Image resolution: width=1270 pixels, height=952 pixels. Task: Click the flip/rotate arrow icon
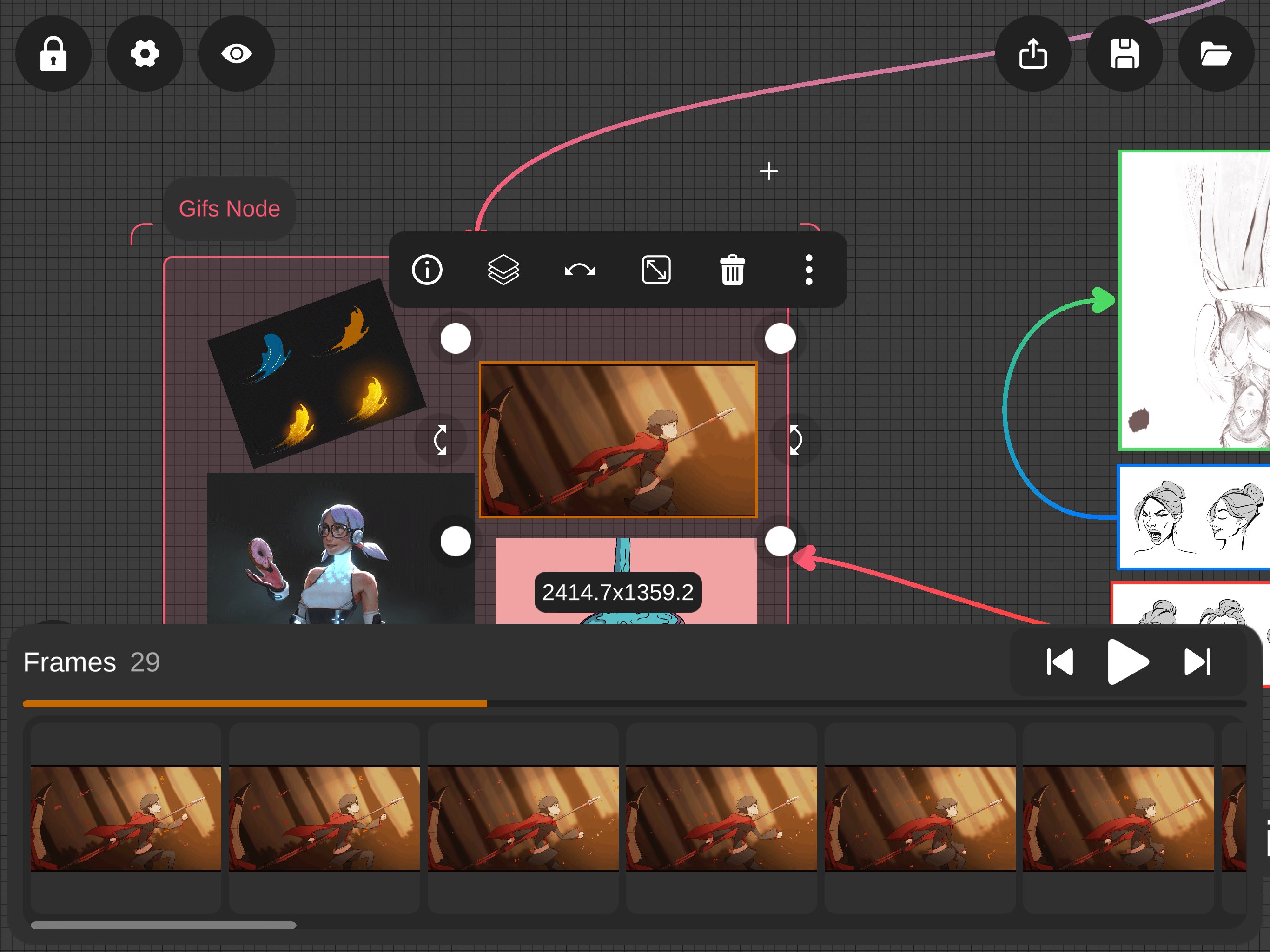pos(580,270)
